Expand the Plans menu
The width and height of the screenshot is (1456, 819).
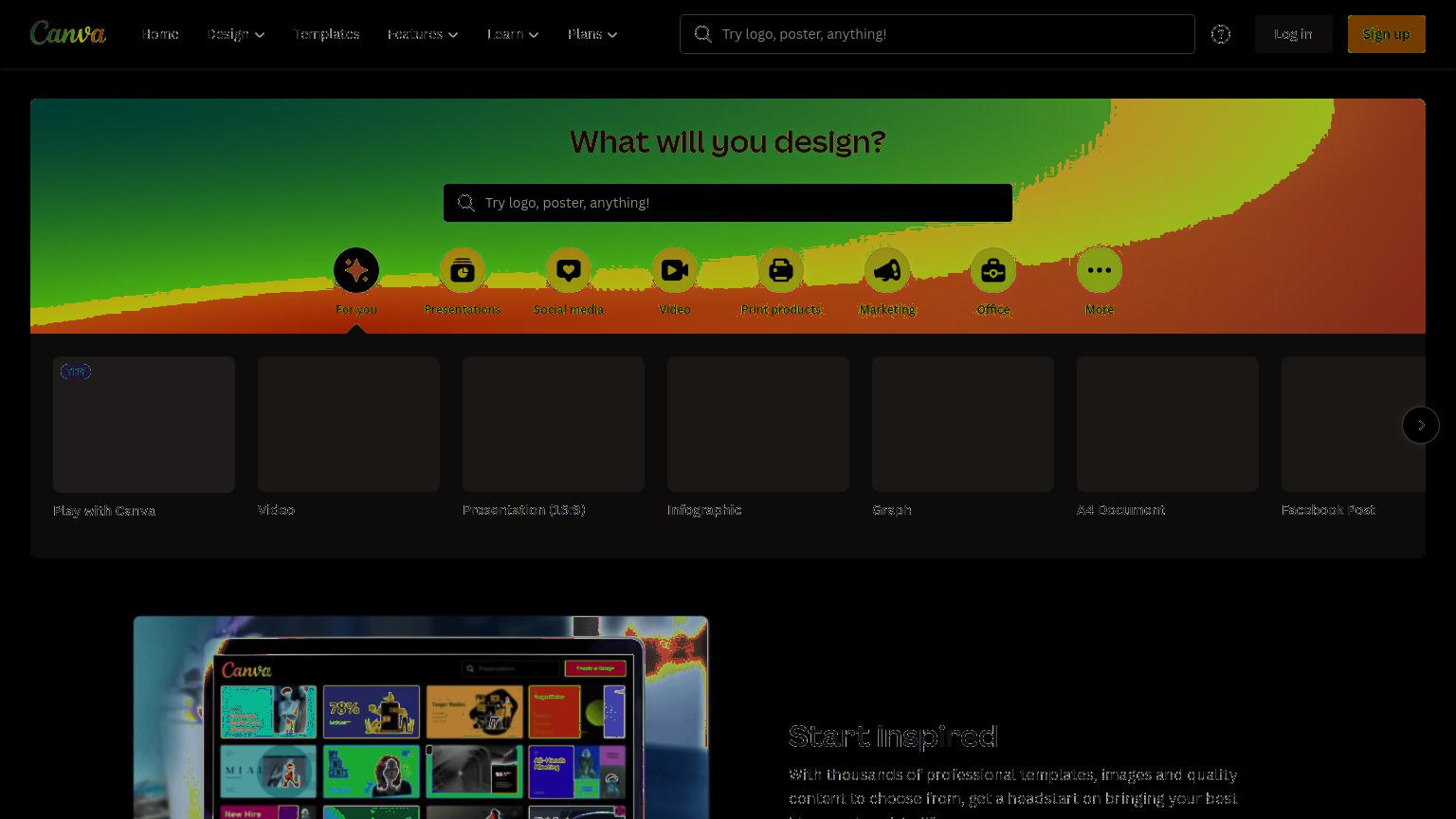click(592, 34)
